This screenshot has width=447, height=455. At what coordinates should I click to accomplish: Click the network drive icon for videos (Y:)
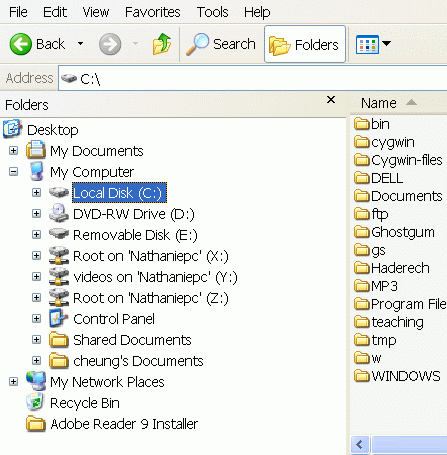[x=59, y=276]
